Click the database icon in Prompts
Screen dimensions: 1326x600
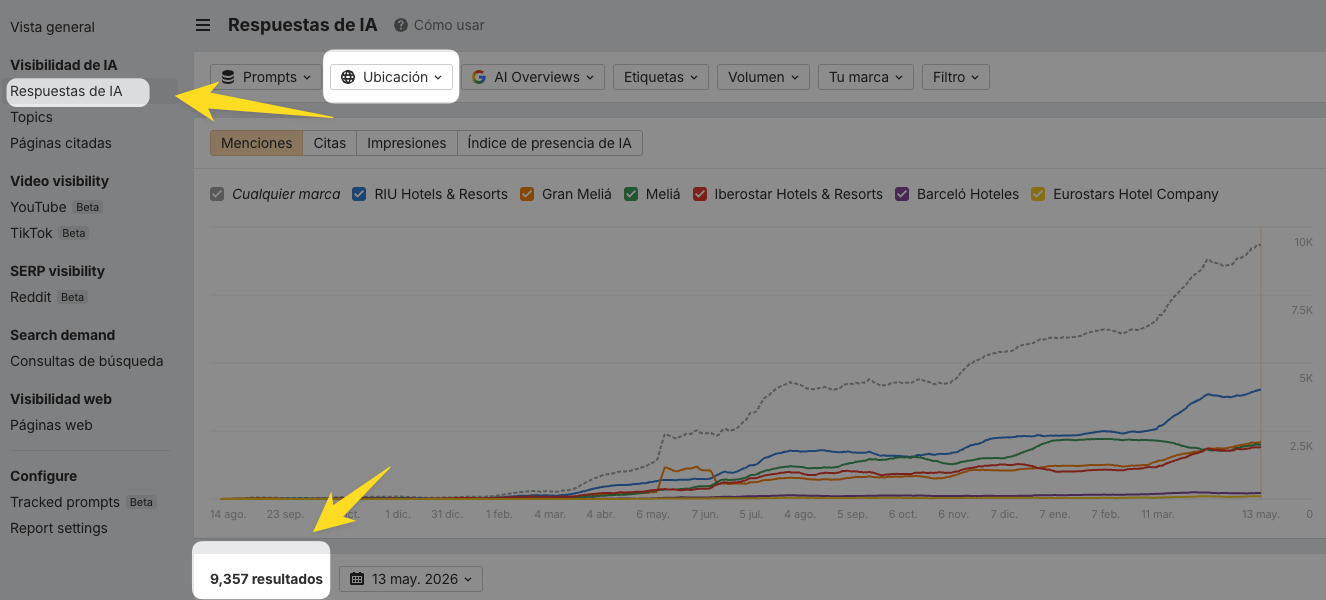pyautogui.click(x=228, y=77)
